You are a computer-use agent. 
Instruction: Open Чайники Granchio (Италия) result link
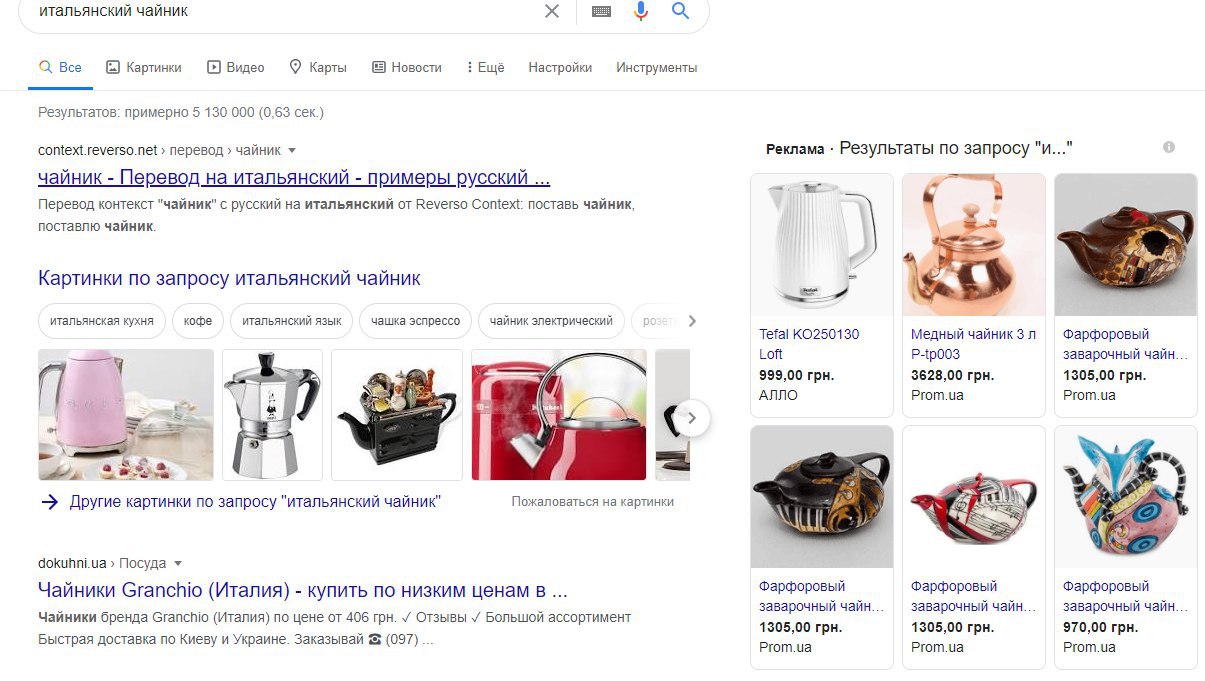click(x=303, y=589)
